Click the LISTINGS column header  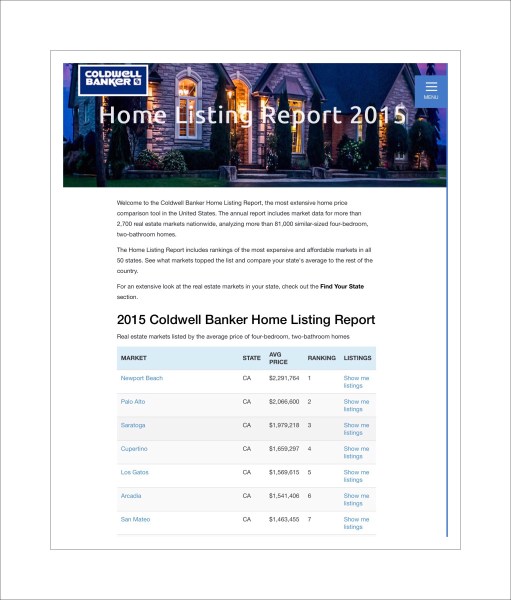[x=358, y=358]
